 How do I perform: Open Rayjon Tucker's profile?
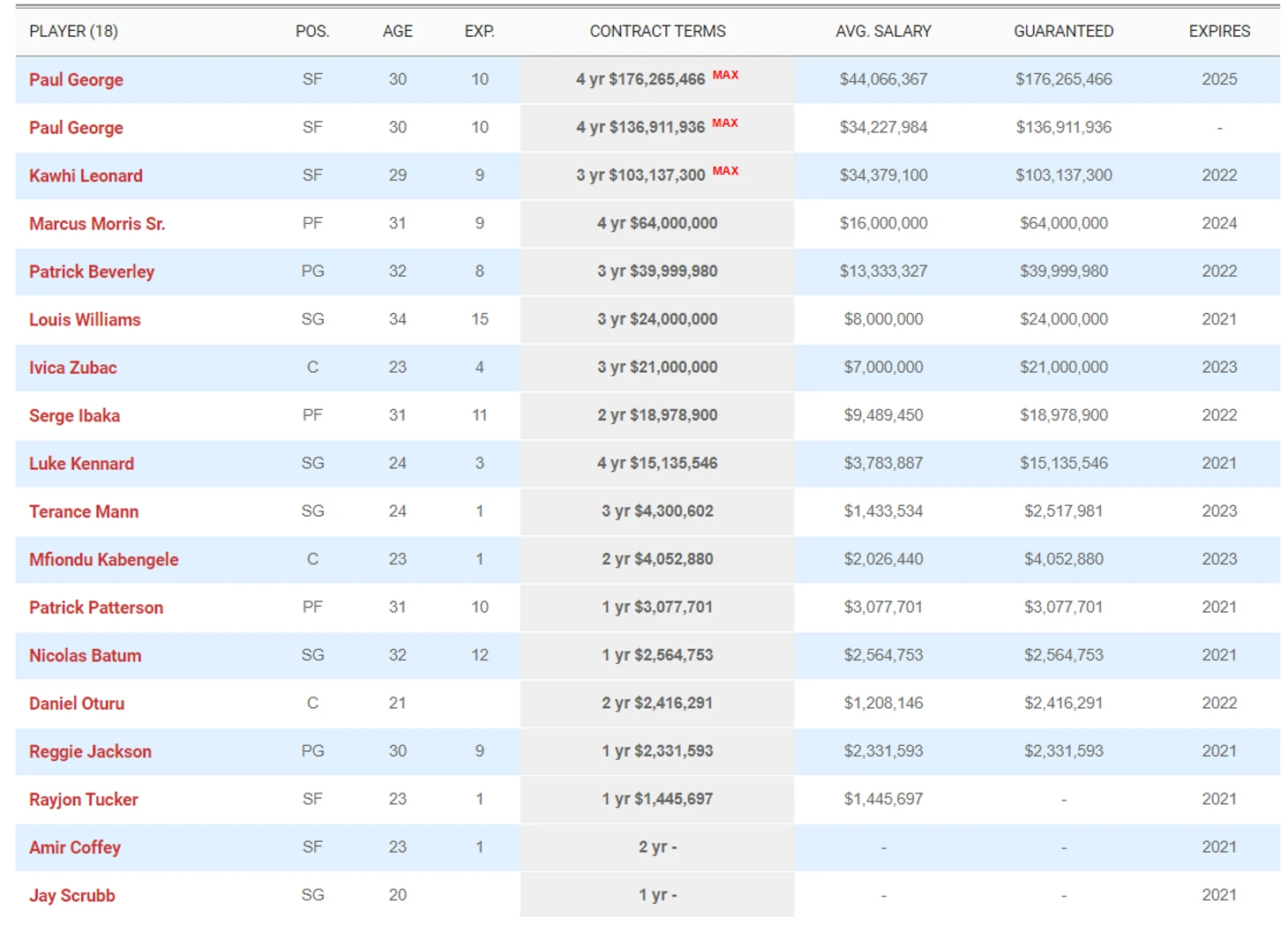coord(84,800)
